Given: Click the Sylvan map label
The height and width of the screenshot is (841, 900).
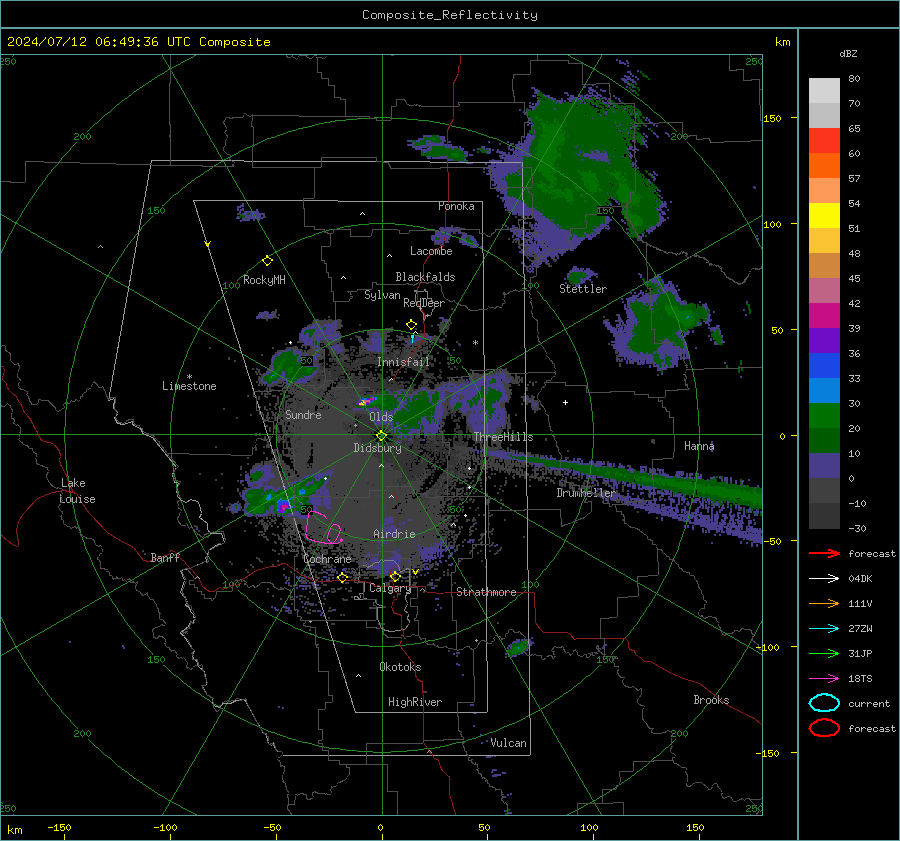Looking at the screenshot, I should coord(382,295).
